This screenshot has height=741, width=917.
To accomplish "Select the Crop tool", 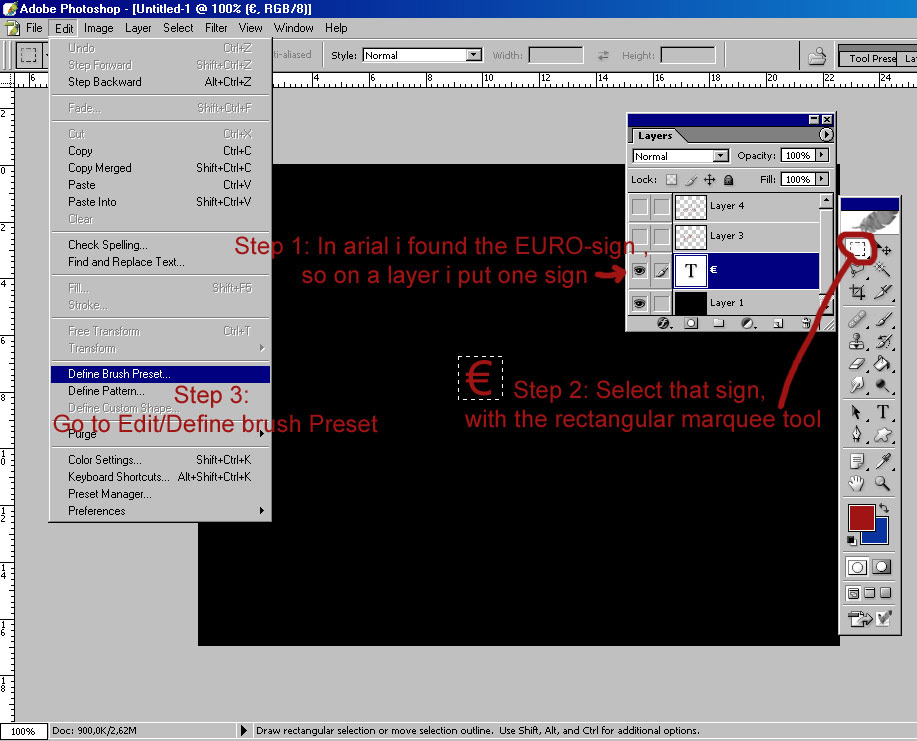I will (857, 292).
